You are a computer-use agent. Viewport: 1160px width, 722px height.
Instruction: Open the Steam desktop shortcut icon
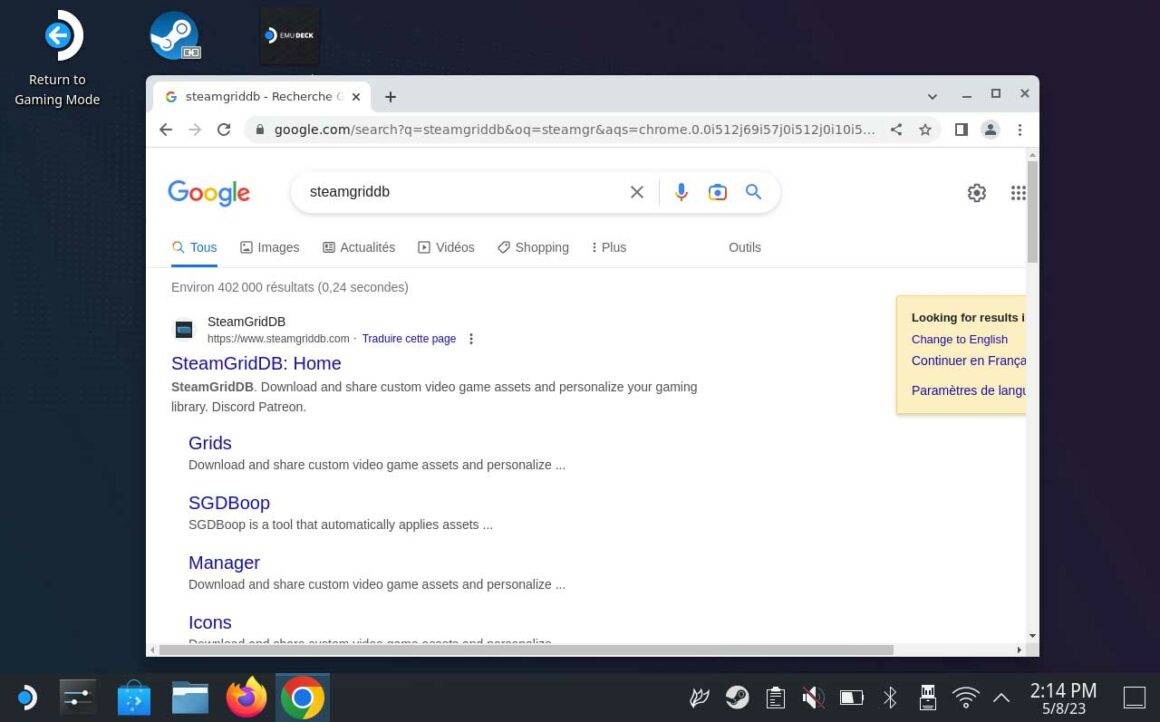point(175,36)
